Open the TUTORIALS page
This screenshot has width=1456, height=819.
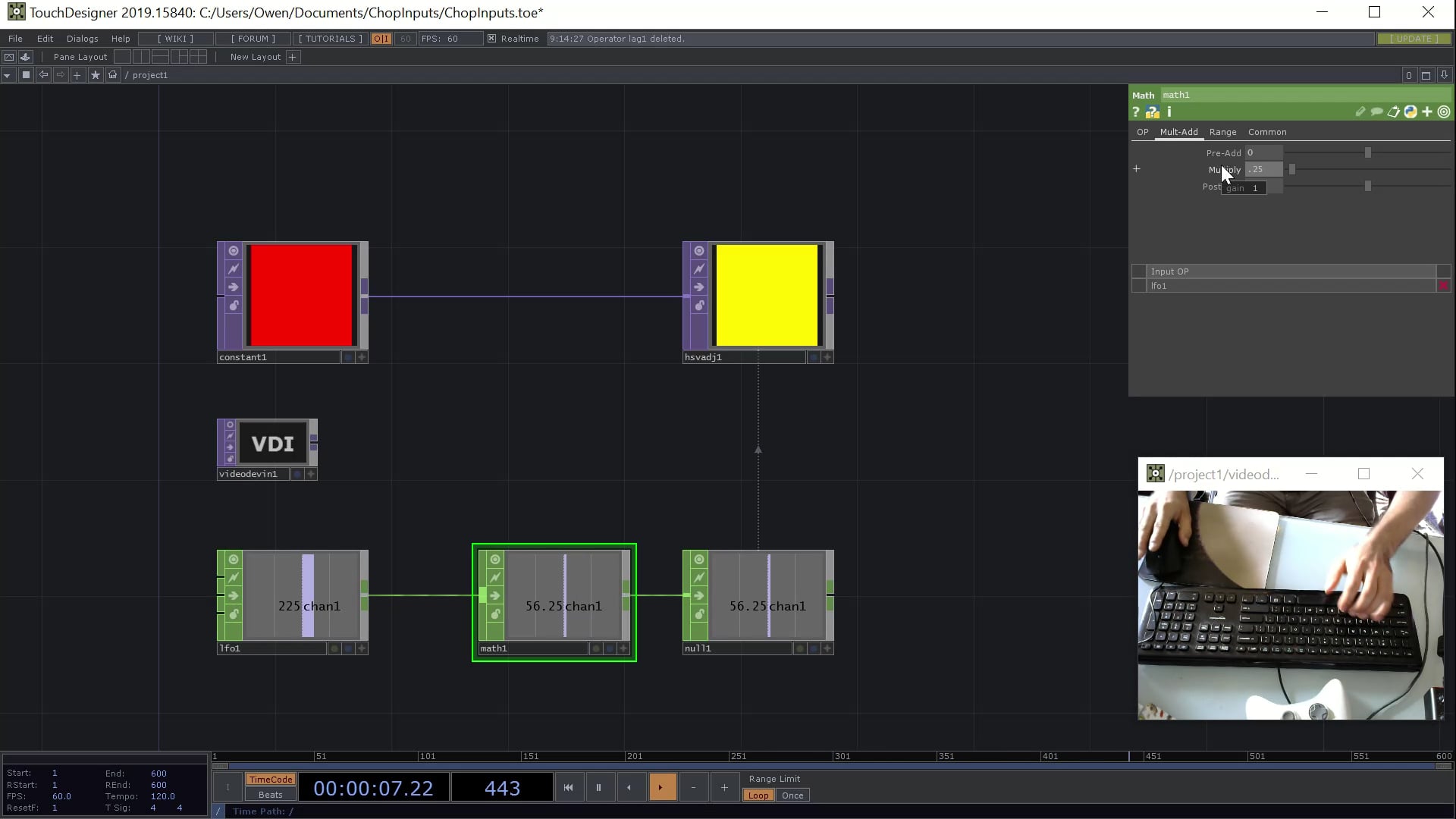(x=329, y=38)
